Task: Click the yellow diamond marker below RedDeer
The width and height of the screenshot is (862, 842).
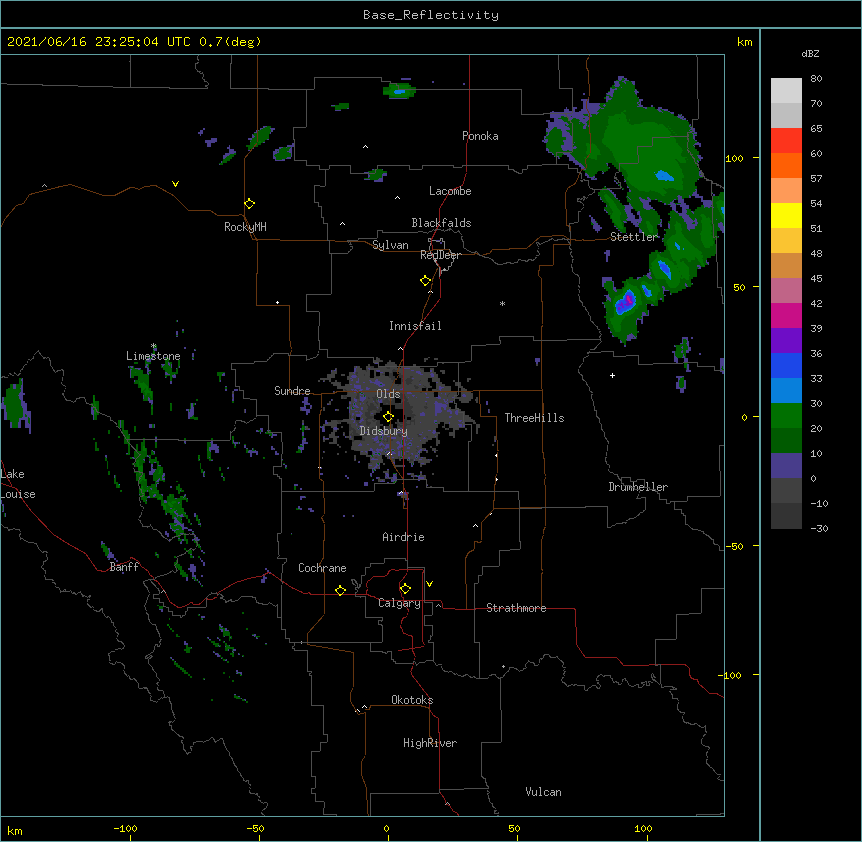Action: pyautogui.click(x=426, y=281)
